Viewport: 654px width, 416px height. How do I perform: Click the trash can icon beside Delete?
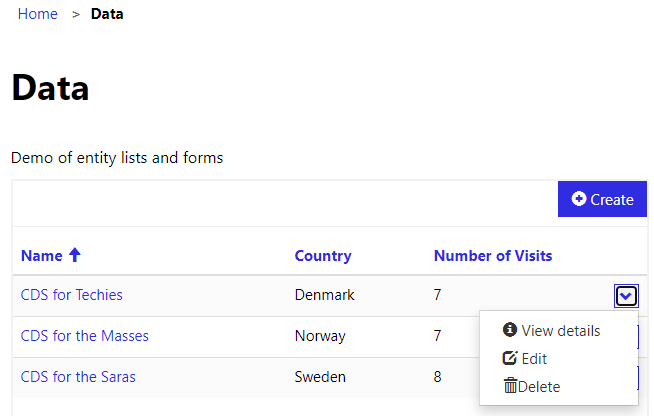[511, 386]
